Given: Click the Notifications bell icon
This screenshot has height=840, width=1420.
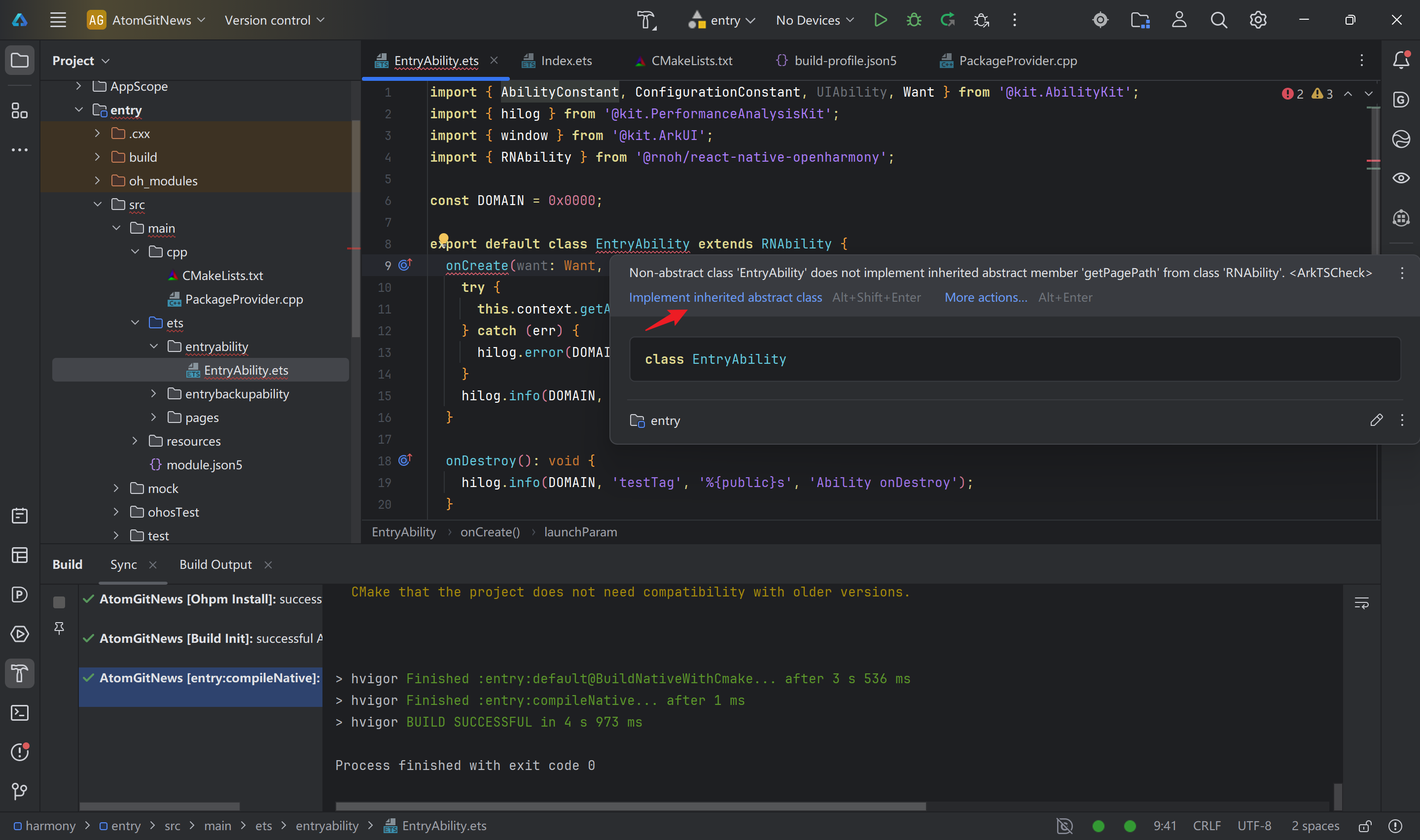Looking at the screenshot, I should [1401, 60].
